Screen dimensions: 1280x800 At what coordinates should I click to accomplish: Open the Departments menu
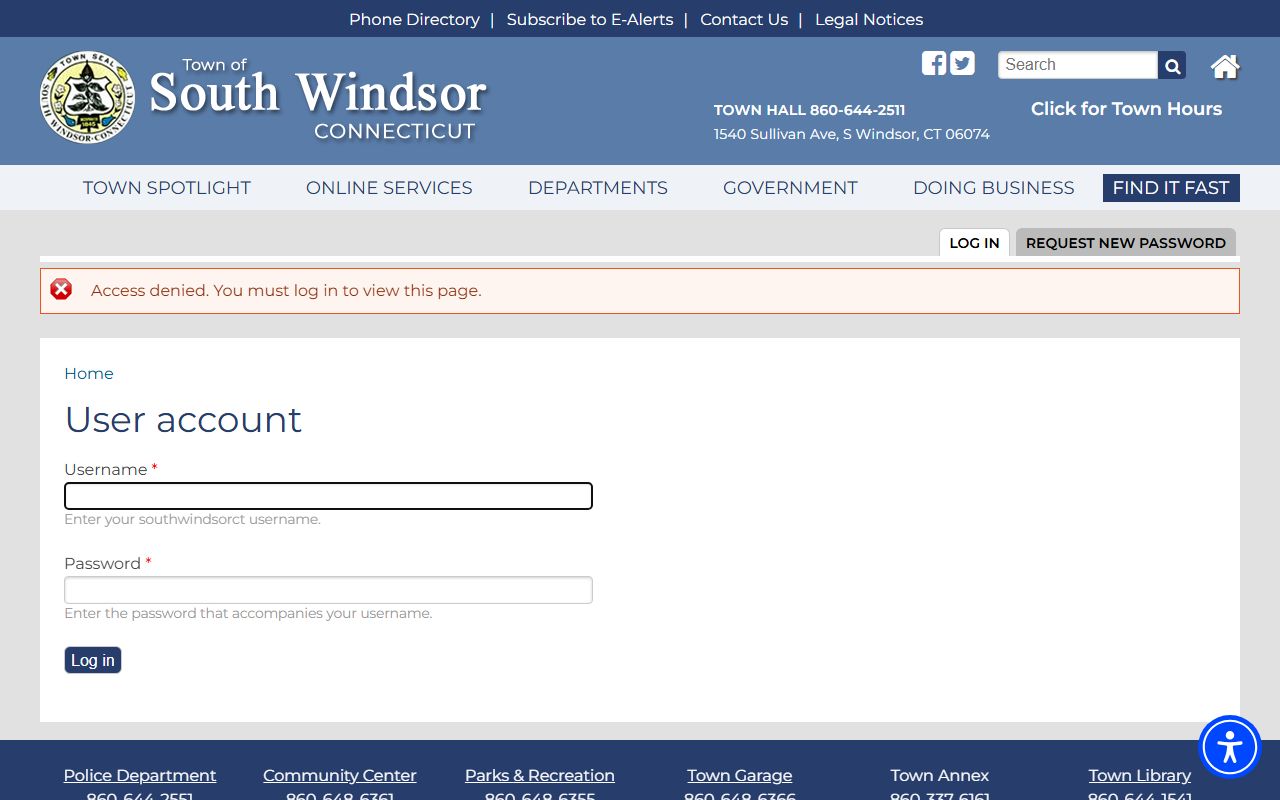tap(598, 188)
